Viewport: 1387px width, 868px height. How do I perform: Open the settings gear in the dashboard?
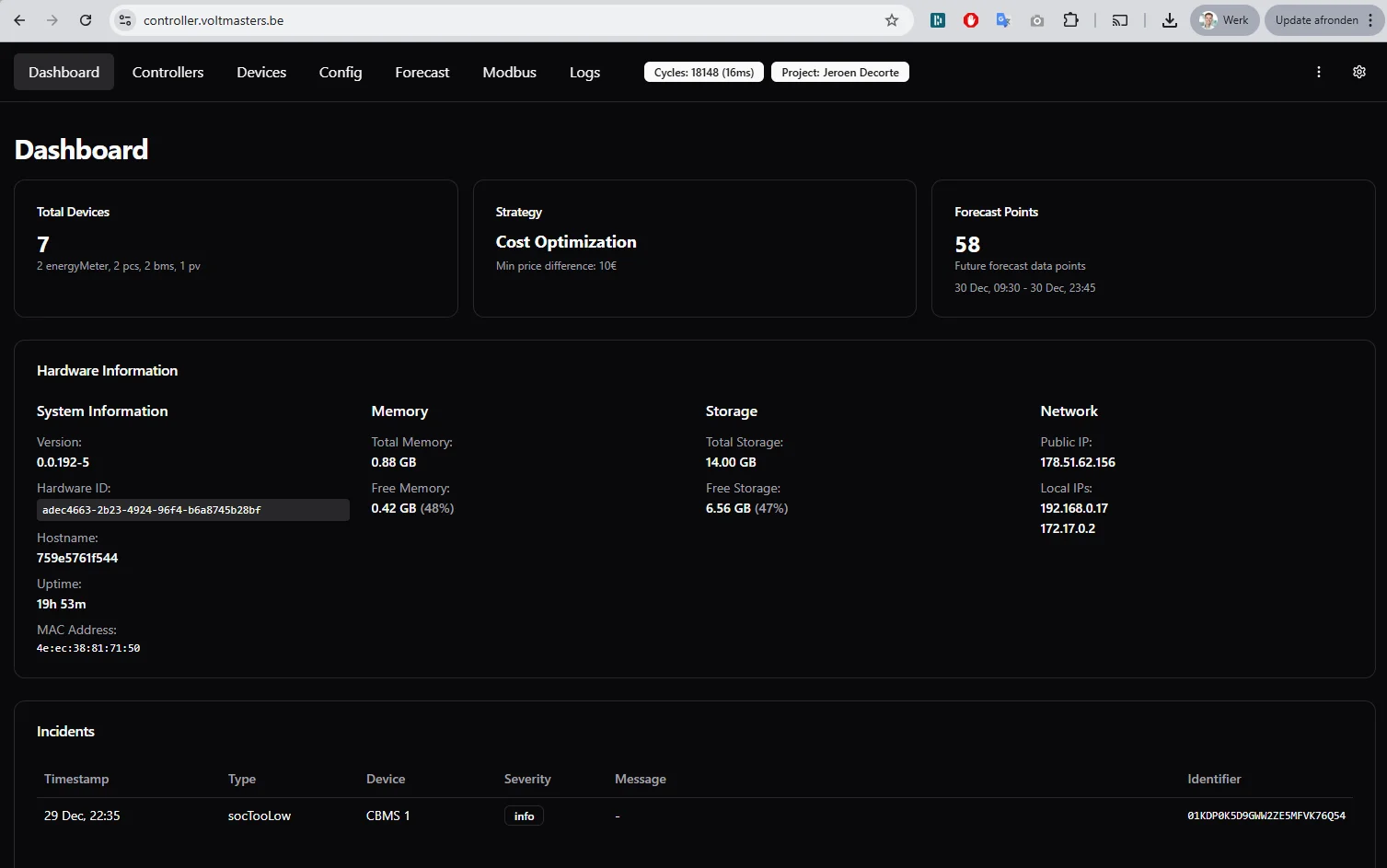pyautogui.click(x=1359, y=72)
